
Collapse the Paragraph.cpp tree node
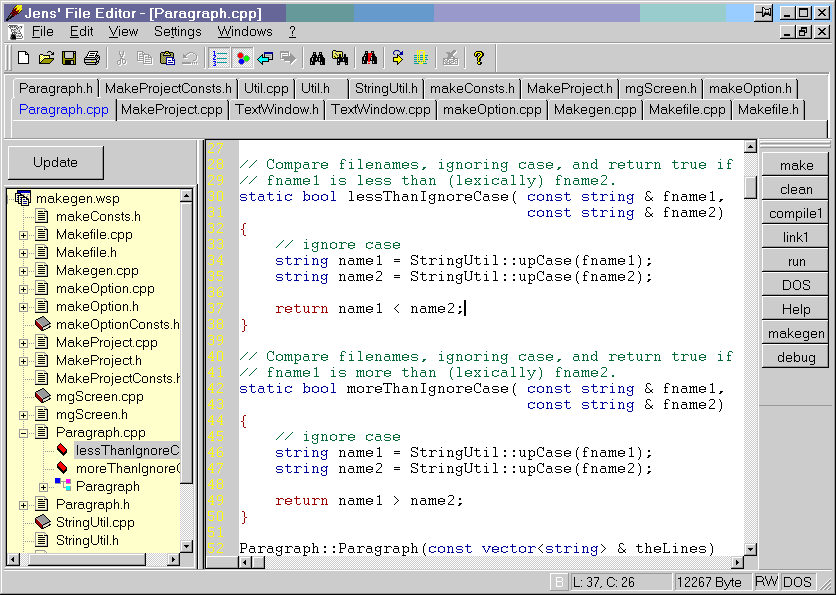(23, 433)
